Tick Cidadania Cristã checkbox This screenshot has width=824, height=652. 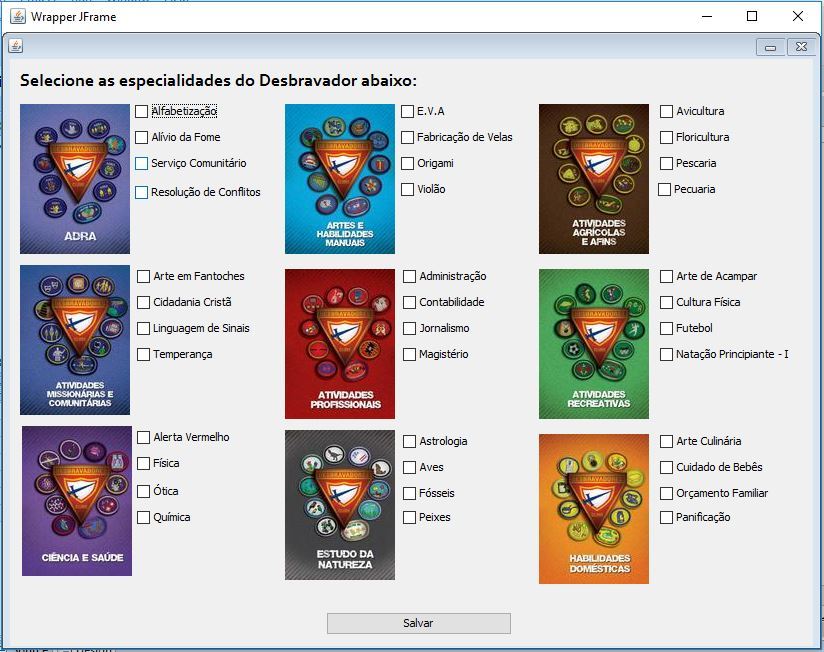(x=143, y=303)
